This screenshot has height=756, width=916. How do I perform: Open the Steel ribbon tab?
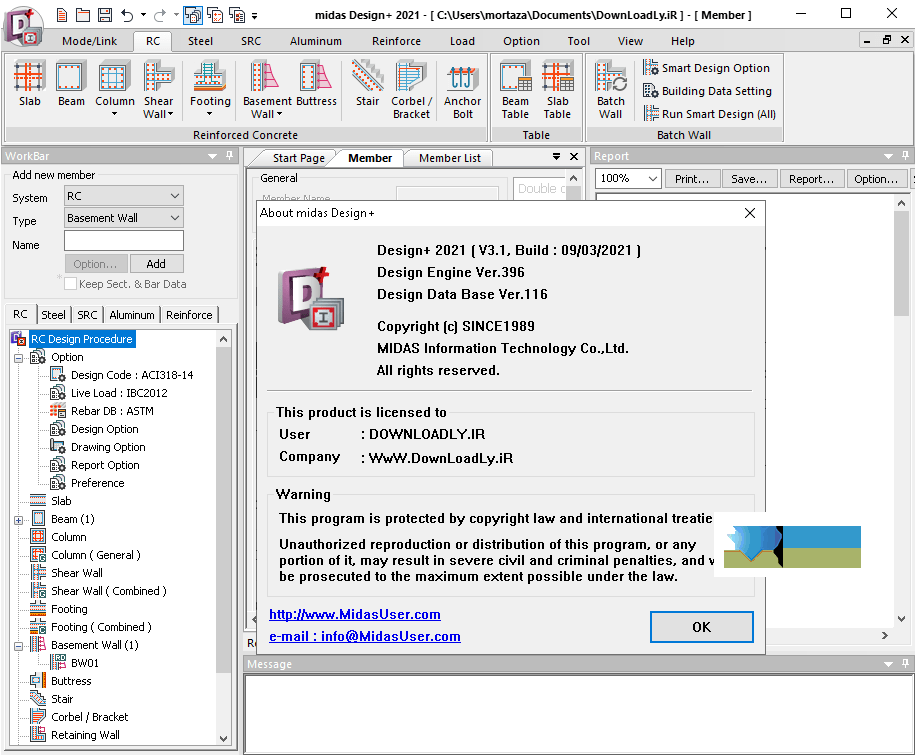[200, 41]
